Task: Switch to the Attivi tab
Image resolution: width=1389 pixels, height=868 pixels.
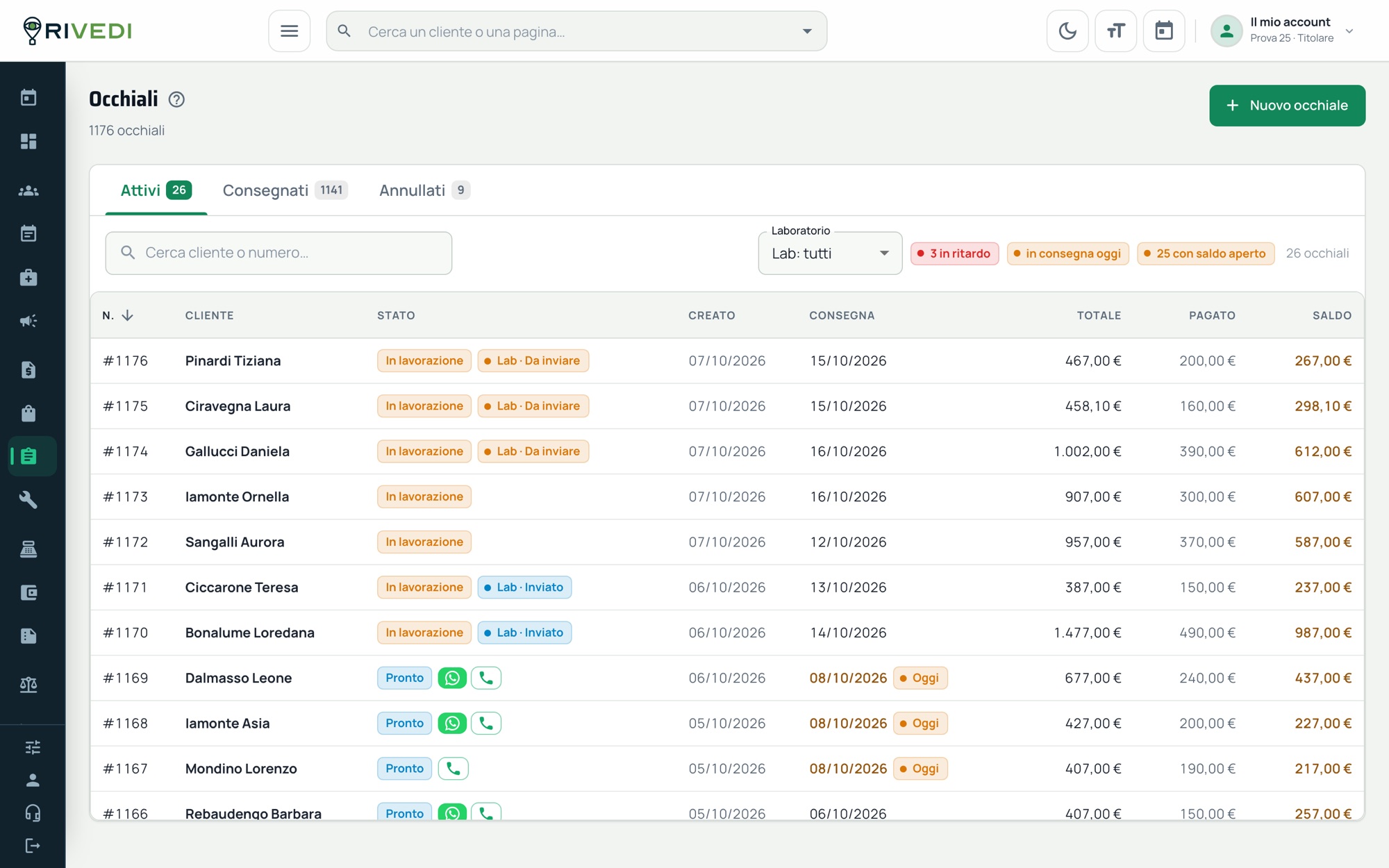Action: [x=156, y=190]
